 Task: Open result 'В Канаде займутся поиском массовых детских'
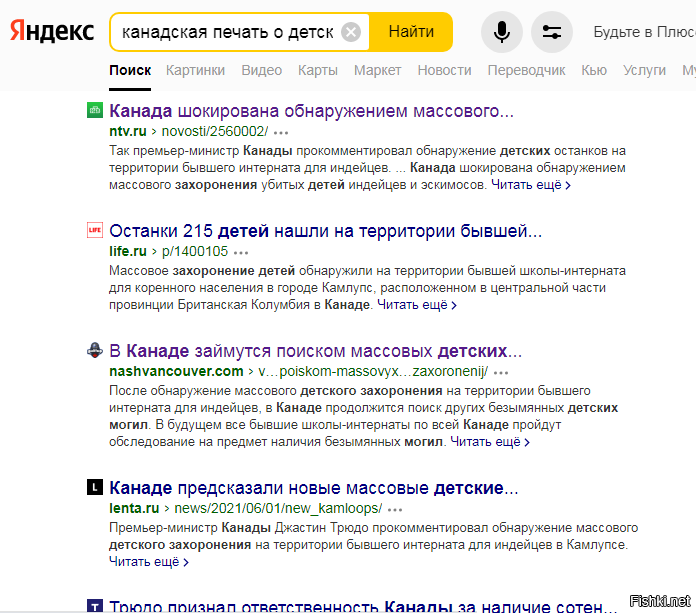point(315,351)
